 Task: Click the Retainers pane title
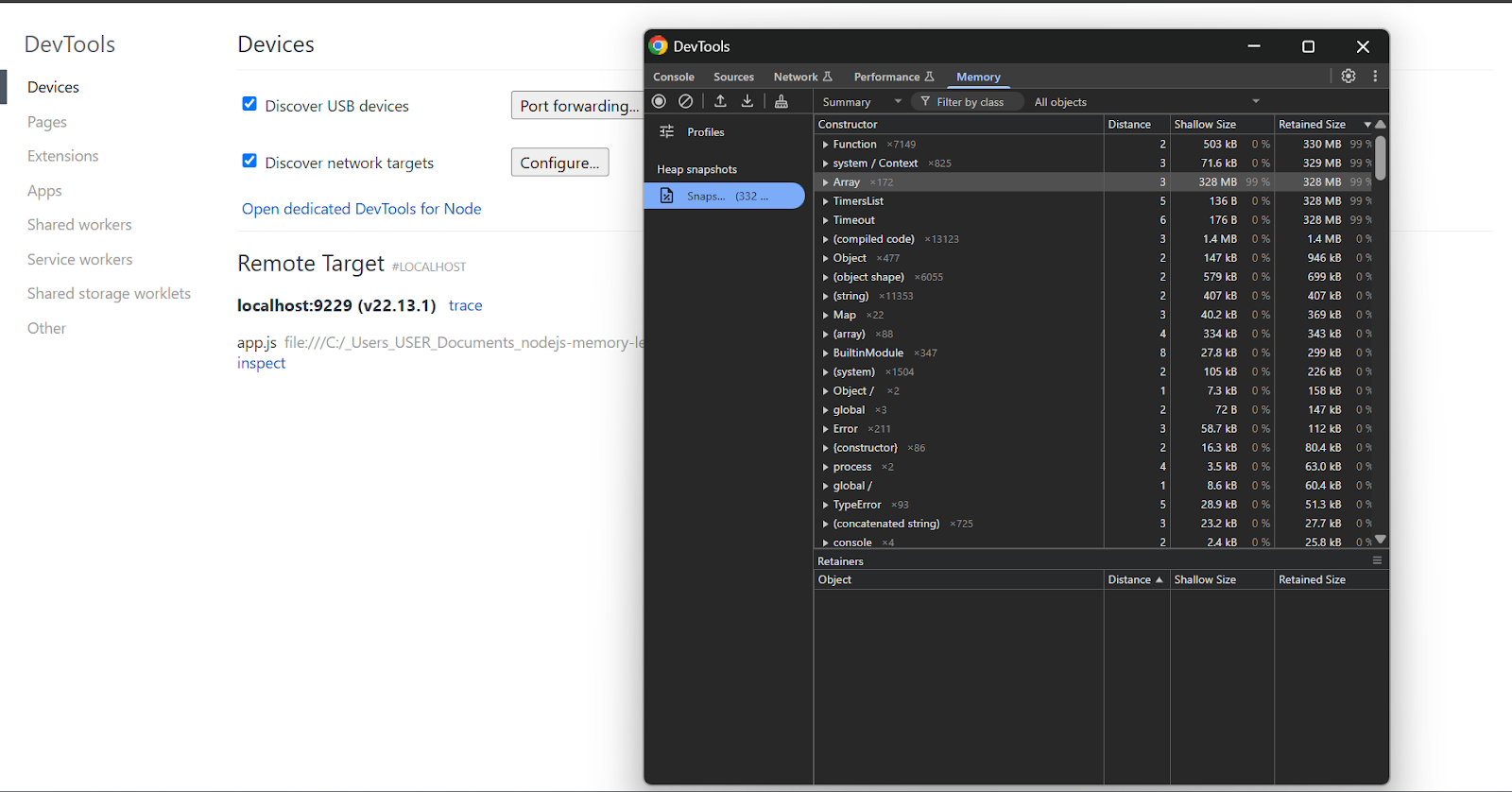[x=840, y=561]
